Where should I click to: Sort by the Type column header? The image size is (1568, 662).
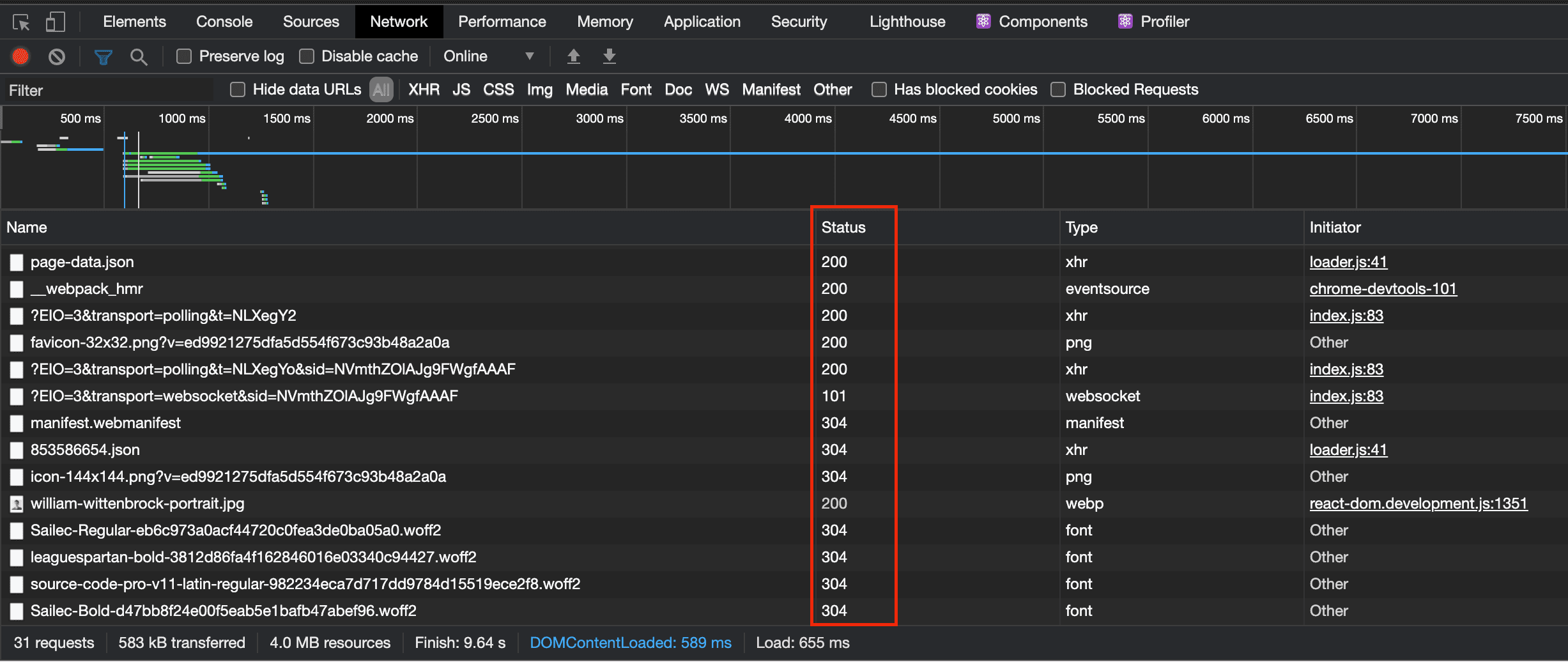1182,228
